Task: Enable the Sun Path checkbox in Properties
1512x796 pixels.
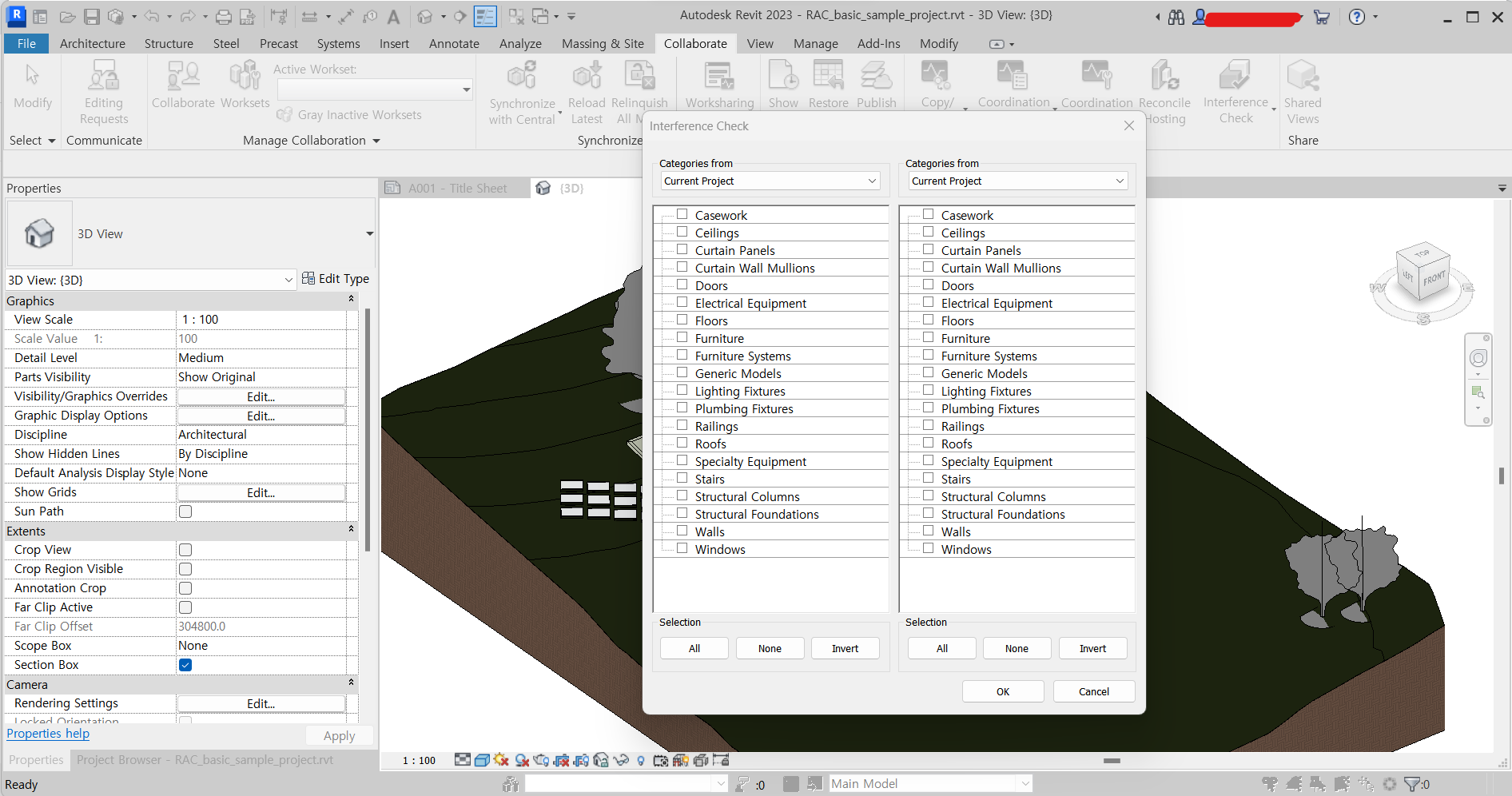Action: pyautogui.click(x=185, y=511)
